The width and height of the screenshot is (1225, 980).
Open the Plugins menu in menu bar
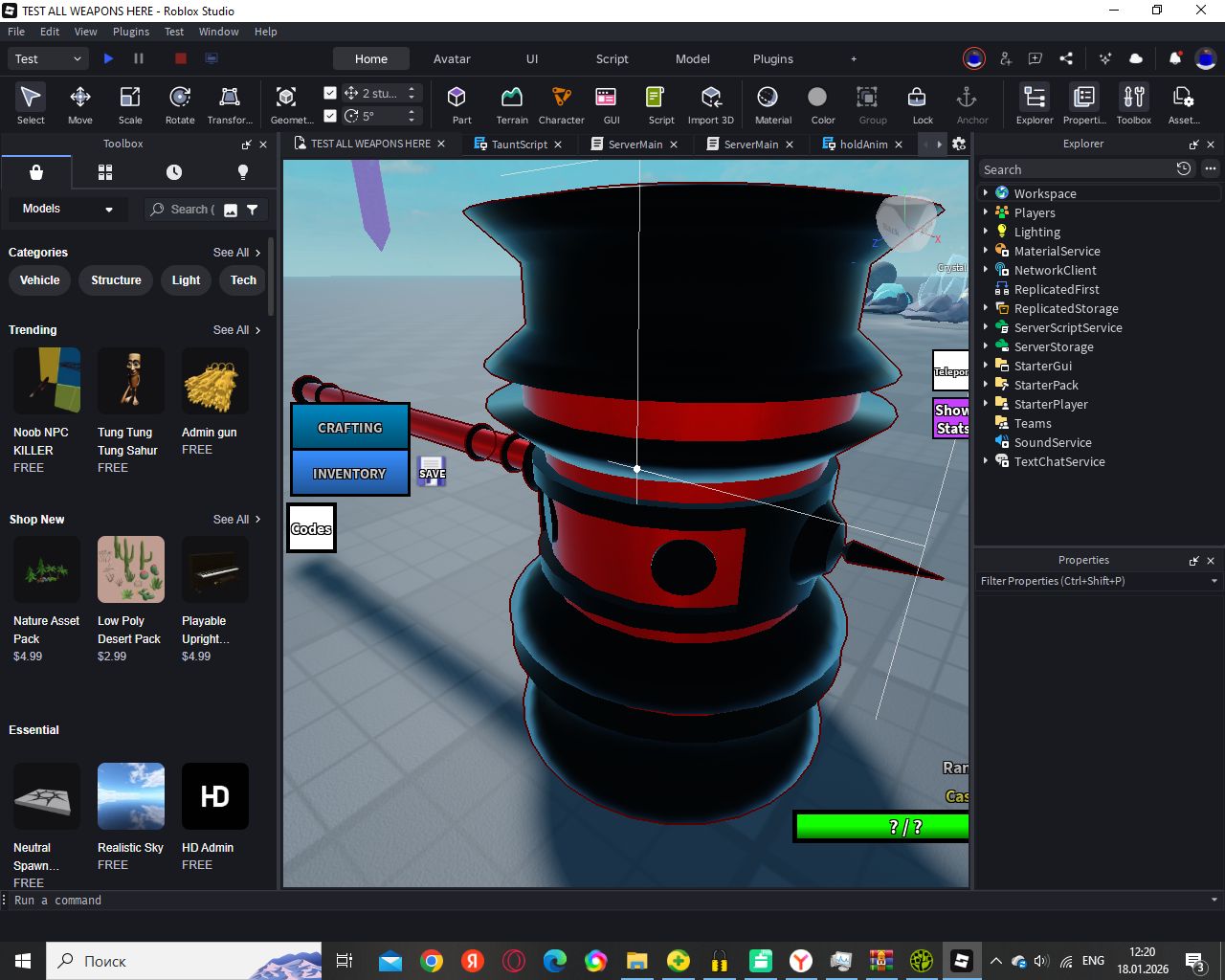click(x=131, y=32)
